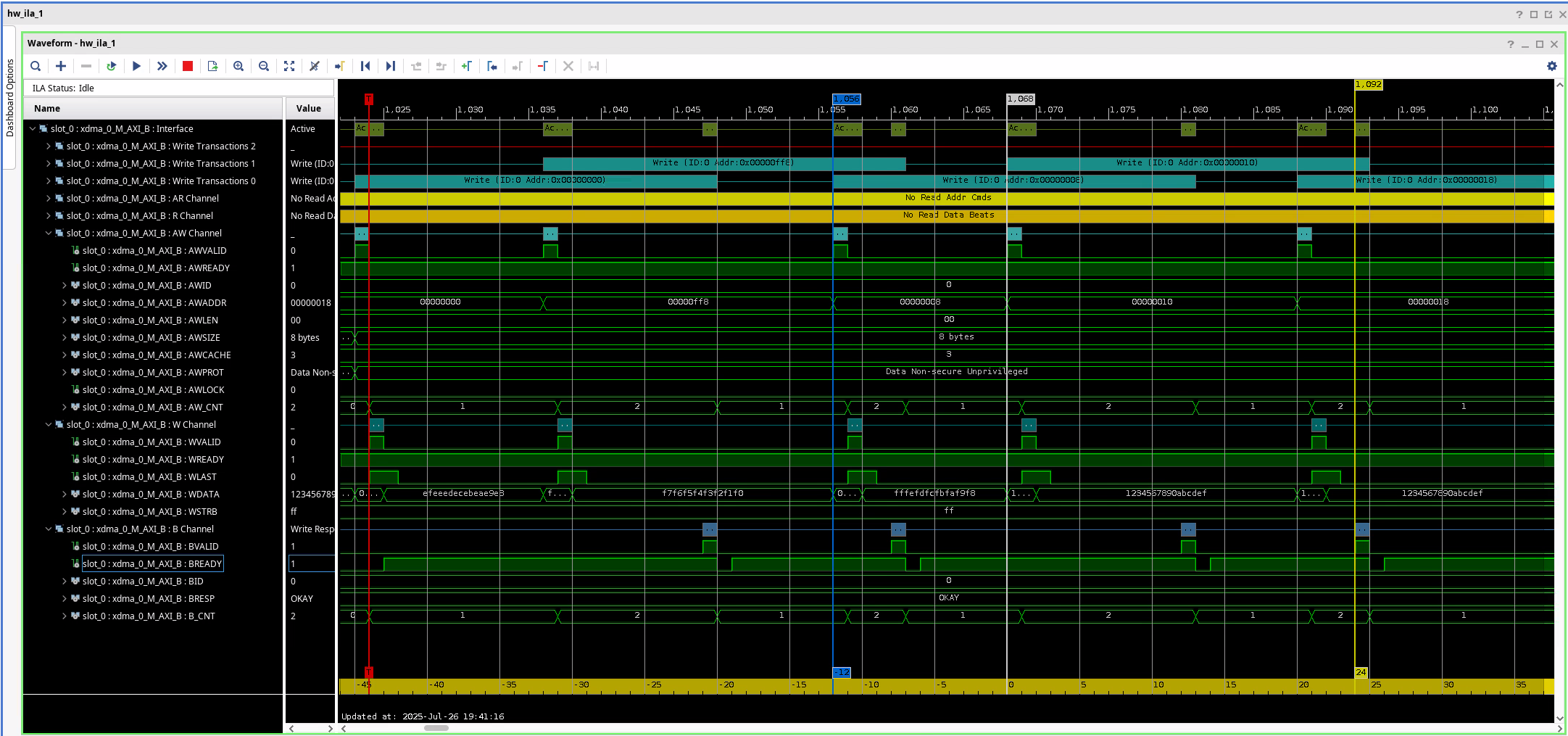This screenshot has width=1568, height=736.
Task: Click the Run Trigger play button
Action: tap(136, 66)
